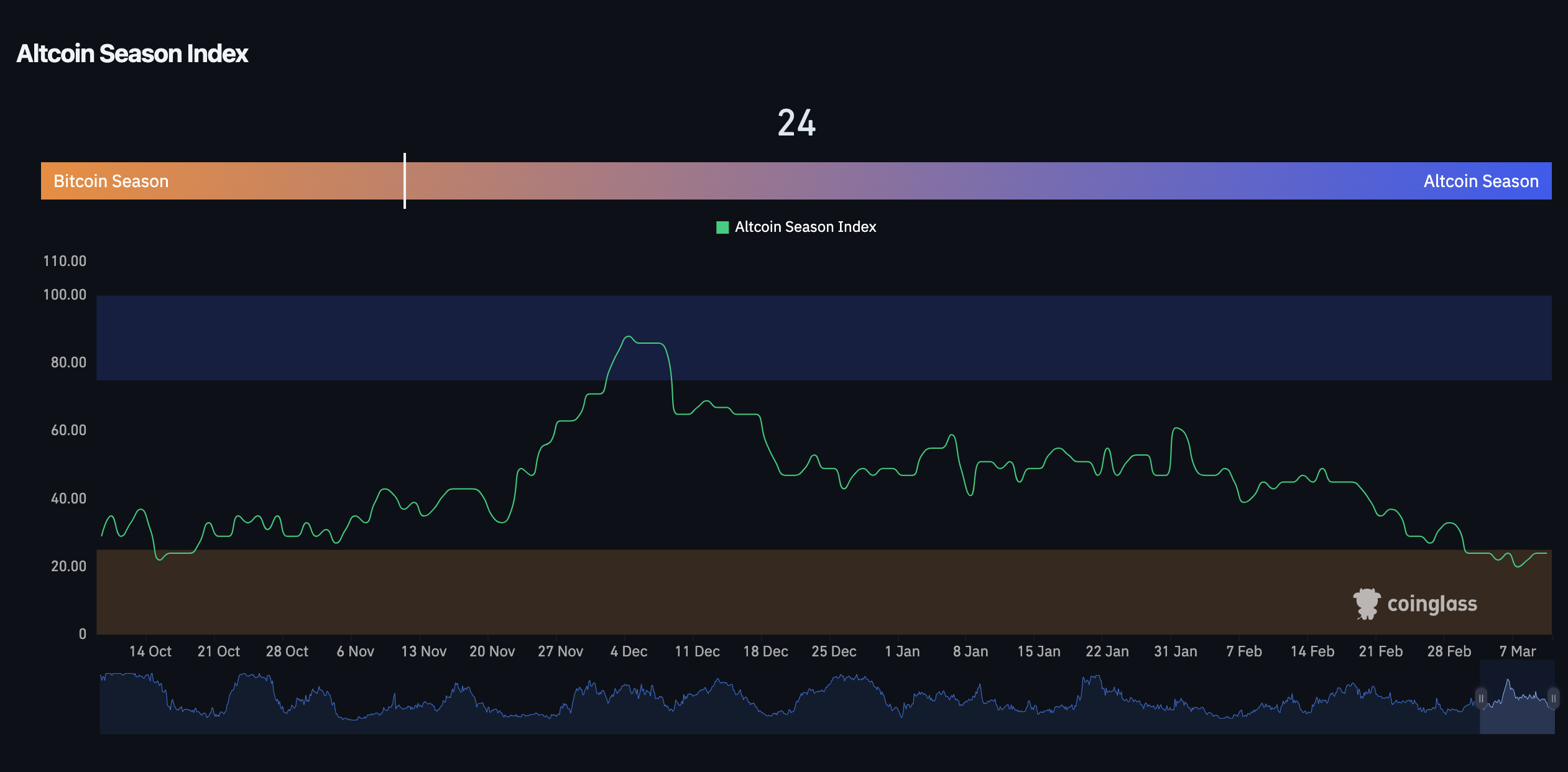Click the left handle of the range navigator
The image size is (1568, 772).
tap(1481, 698)
